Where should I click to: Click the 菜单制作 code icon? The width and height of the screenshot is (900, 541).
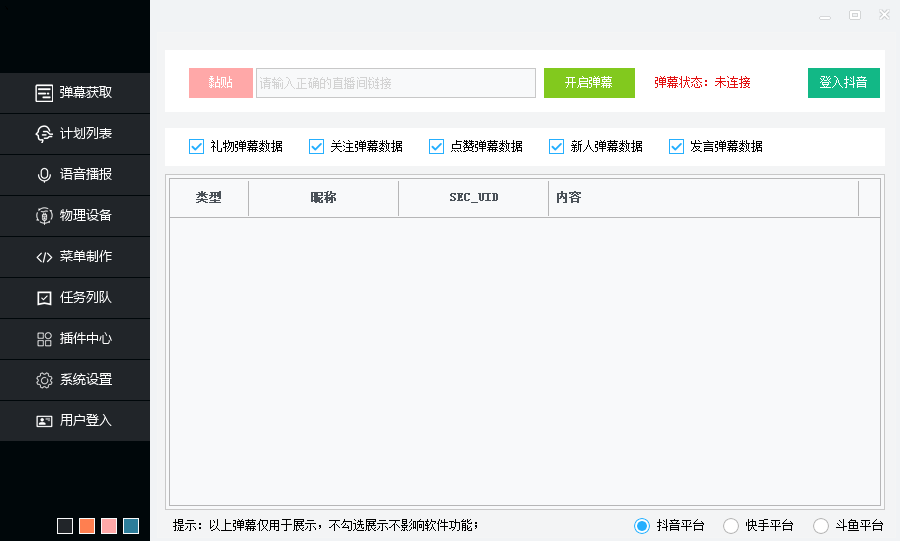(44, 257)
